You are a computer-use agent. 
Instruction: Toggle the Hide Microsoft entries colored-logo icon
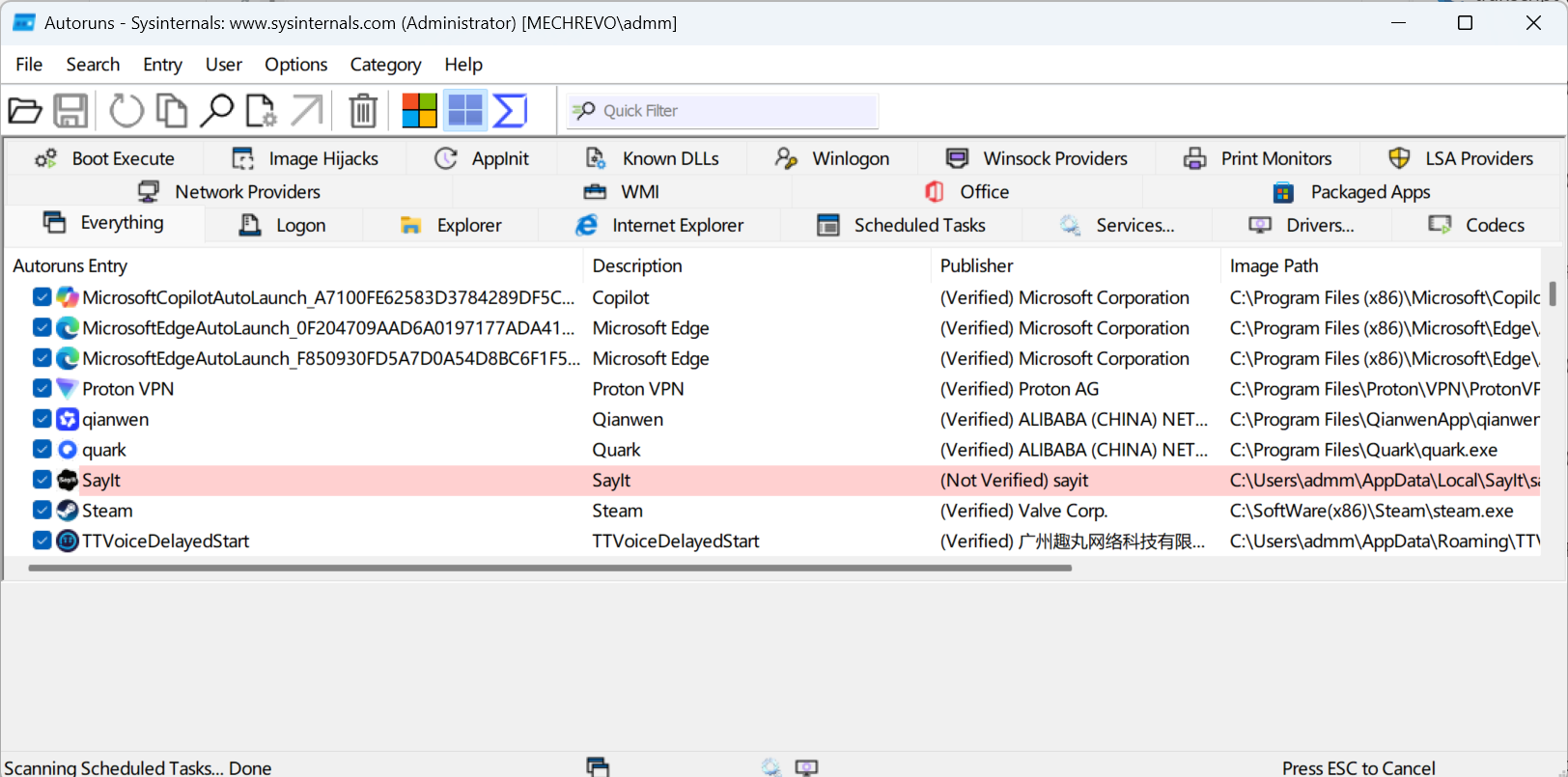point(419,111)
